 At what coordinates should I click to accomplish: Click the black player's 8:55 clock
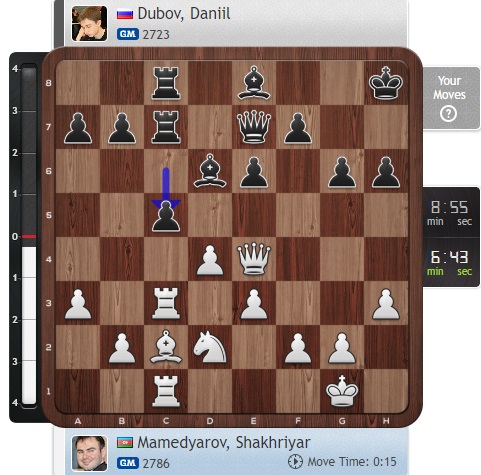click(451, 212)
